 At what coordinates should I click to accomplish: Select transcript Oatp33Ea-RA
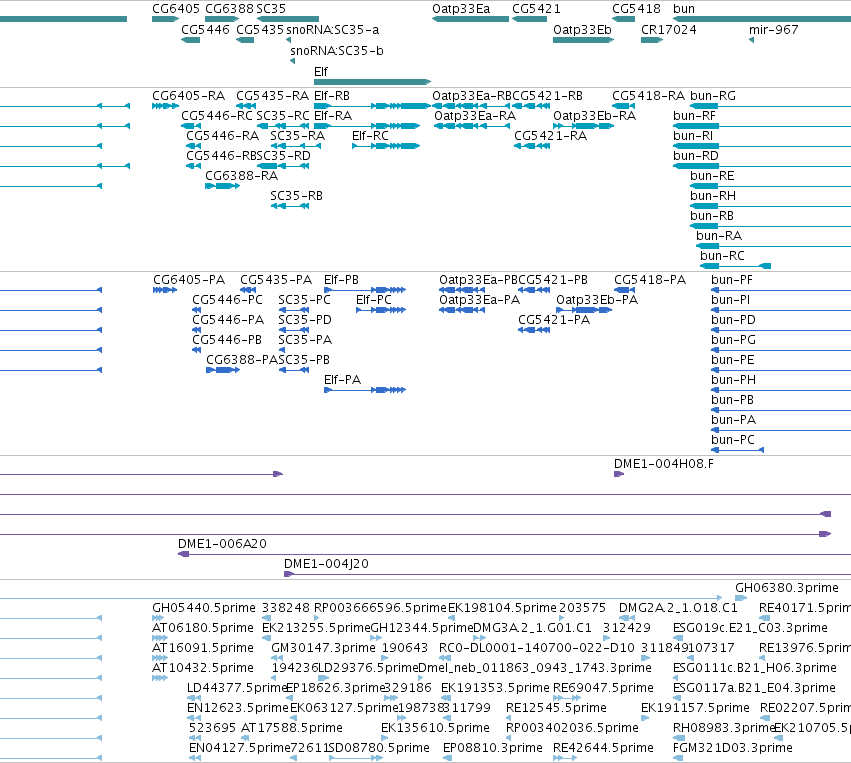tap(472, 126)
